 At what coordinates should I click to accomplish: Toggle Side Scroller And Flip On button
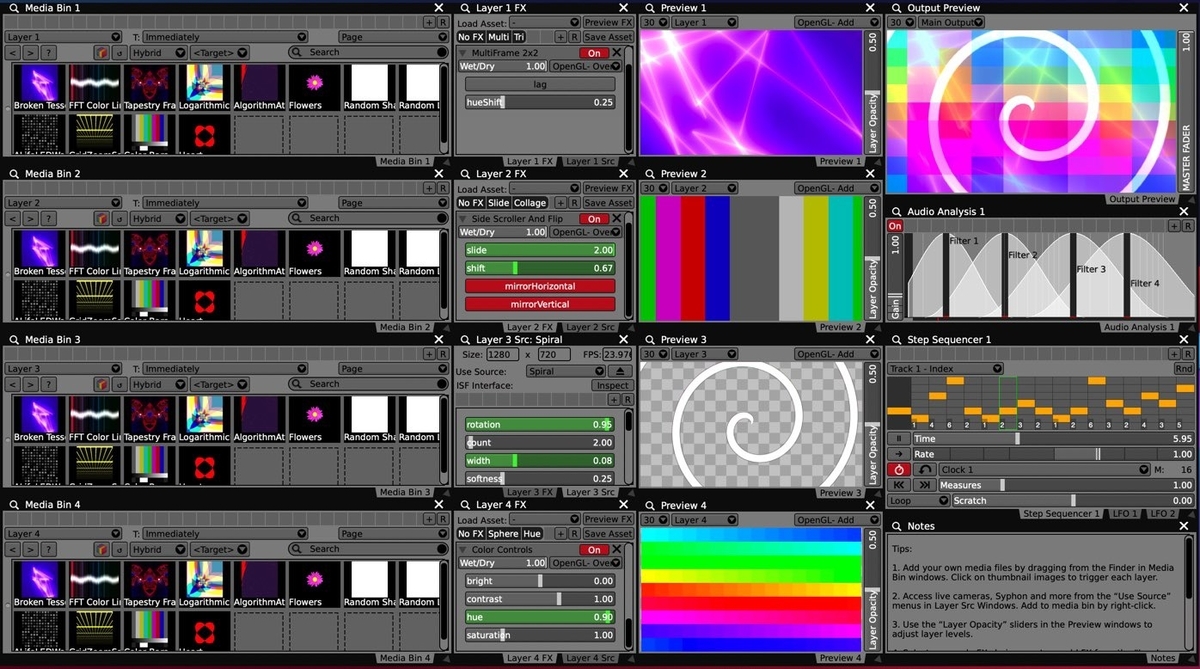pos(594,219)
